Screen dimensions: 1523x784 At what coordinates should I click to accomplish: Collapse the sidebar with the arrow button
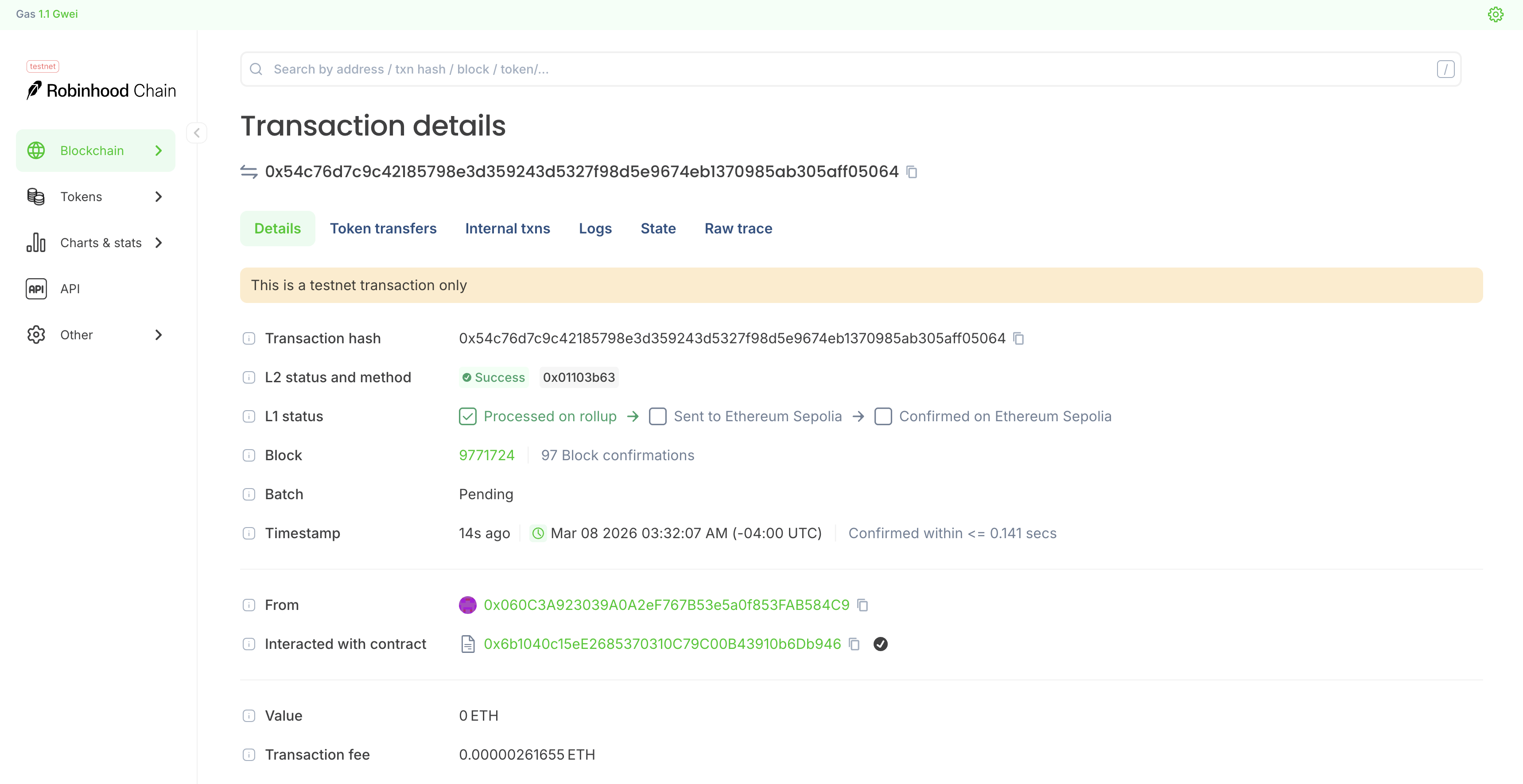[196, 133]
